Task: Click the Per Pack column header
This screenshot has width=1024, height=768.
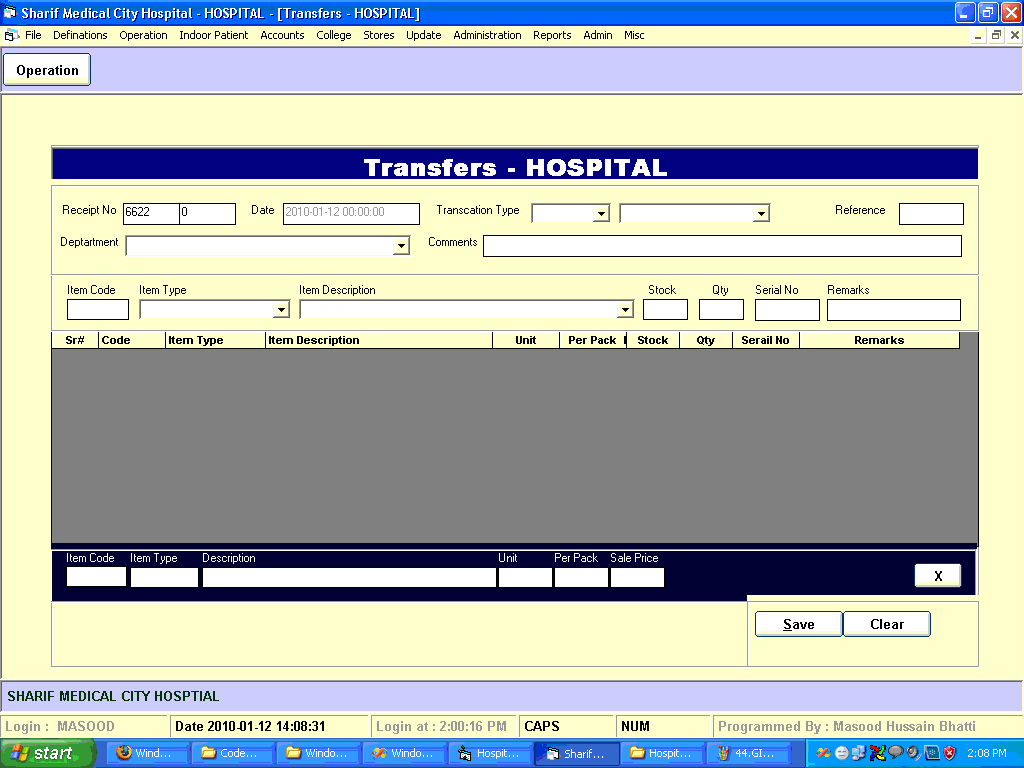Action: click(x=592, y=340)
